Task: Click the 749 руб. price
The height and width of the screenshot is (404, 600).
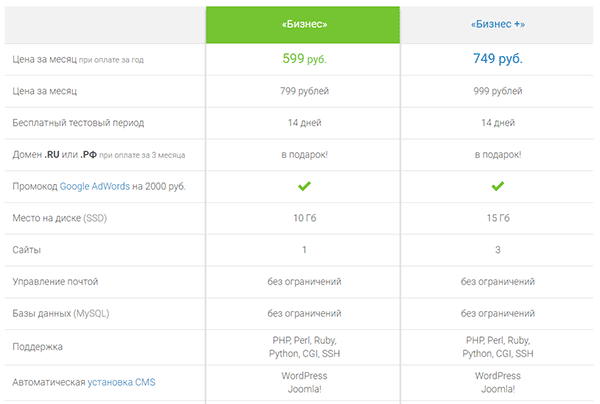Action: (497, 59)
